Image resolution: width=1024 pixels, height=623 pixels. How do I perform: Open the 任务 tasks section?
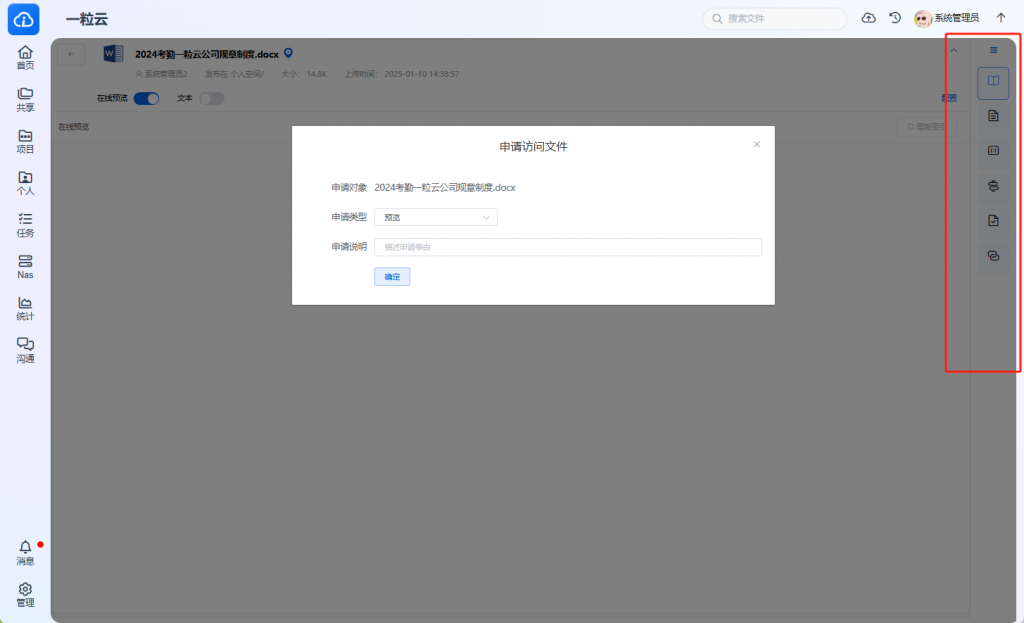[25, 224]
